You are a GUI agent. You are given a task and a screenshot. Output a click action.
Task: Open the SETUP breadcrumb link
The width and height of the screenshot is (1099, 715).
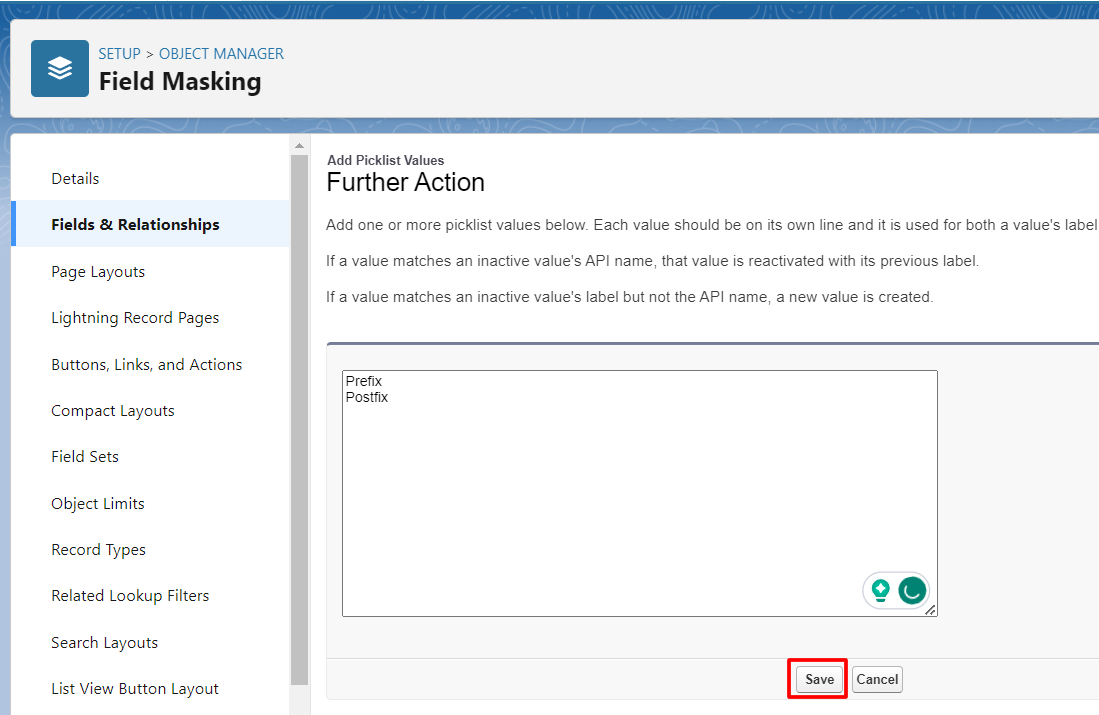119,54
